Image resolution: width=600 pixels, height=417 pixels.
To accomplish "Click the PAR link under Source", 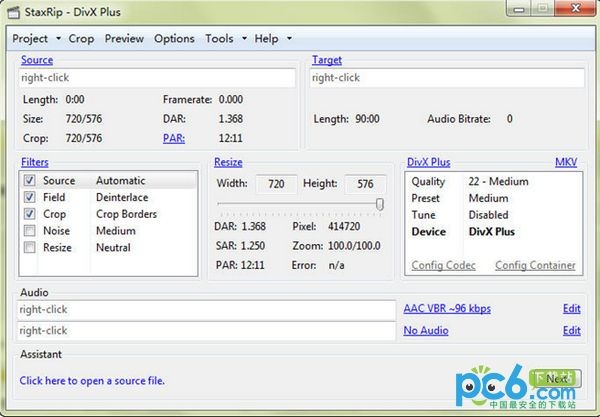I will (x=174, y=138).
